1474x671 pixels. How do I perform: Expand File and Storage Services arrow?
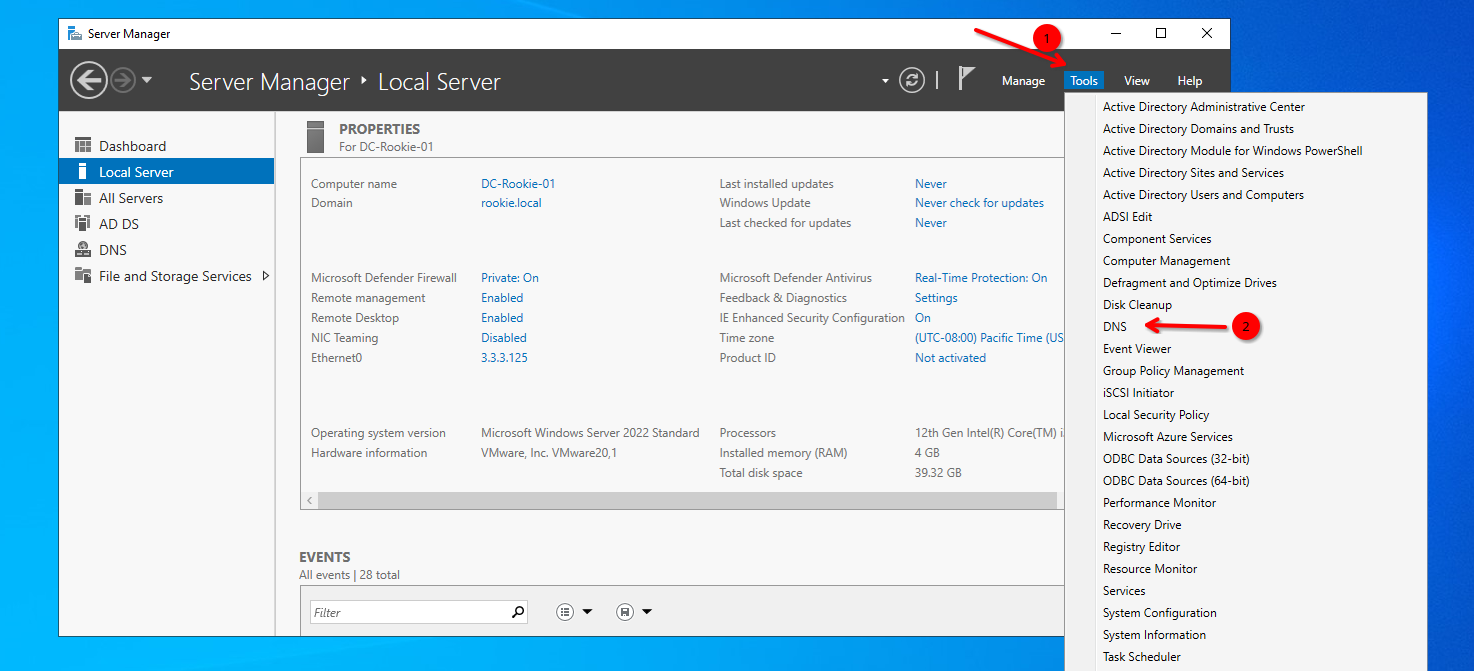click(265, 276)
